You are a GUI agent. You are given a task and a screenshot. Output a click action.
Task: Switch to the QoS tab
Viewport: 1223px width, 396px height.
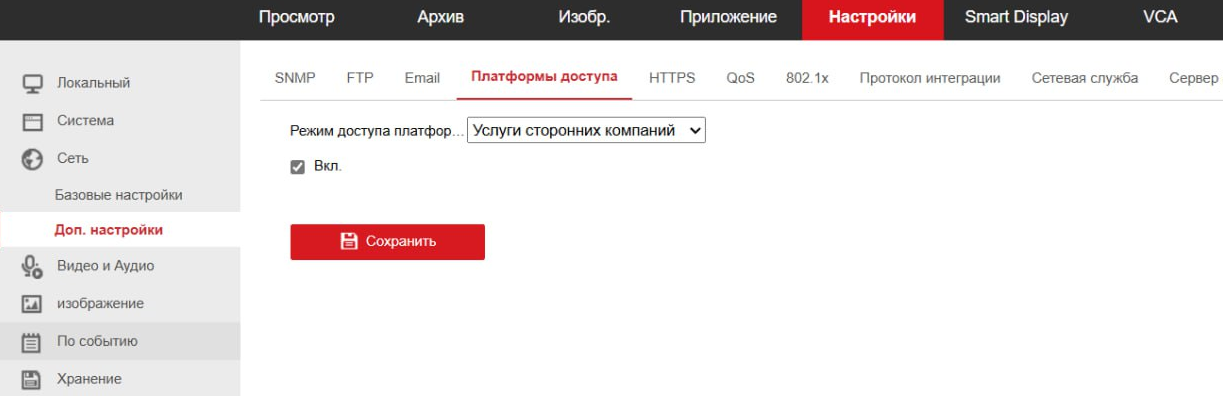740,79
